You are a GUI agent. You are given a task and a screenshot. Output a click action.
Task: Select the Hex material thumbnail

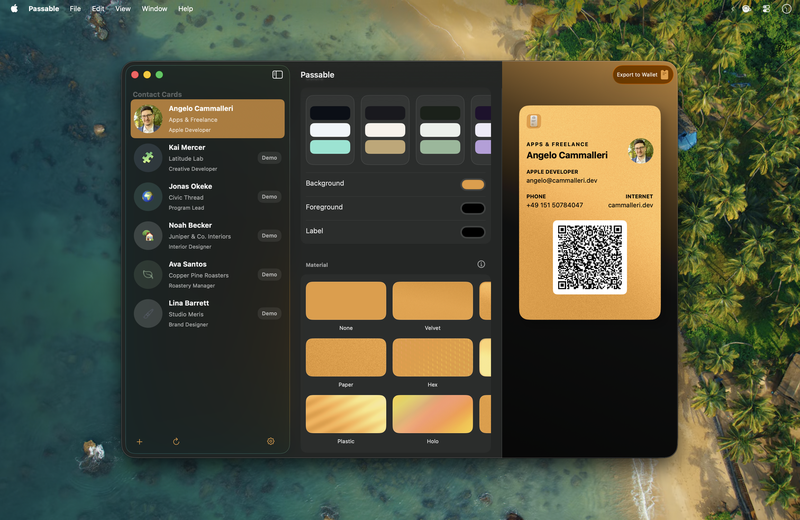(433, 357)
